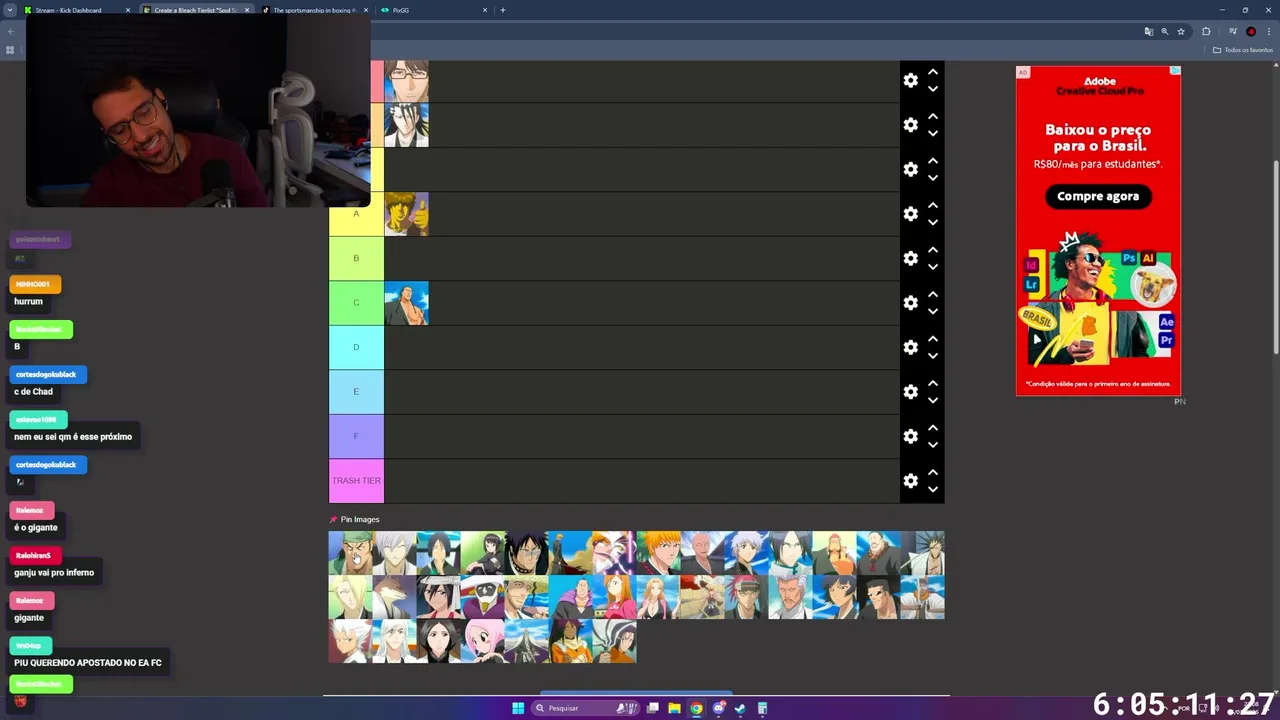Open settings gear for the D tier row
Image resolution: width=1280 pixels, height=720 pixels.
coord(910,347)
